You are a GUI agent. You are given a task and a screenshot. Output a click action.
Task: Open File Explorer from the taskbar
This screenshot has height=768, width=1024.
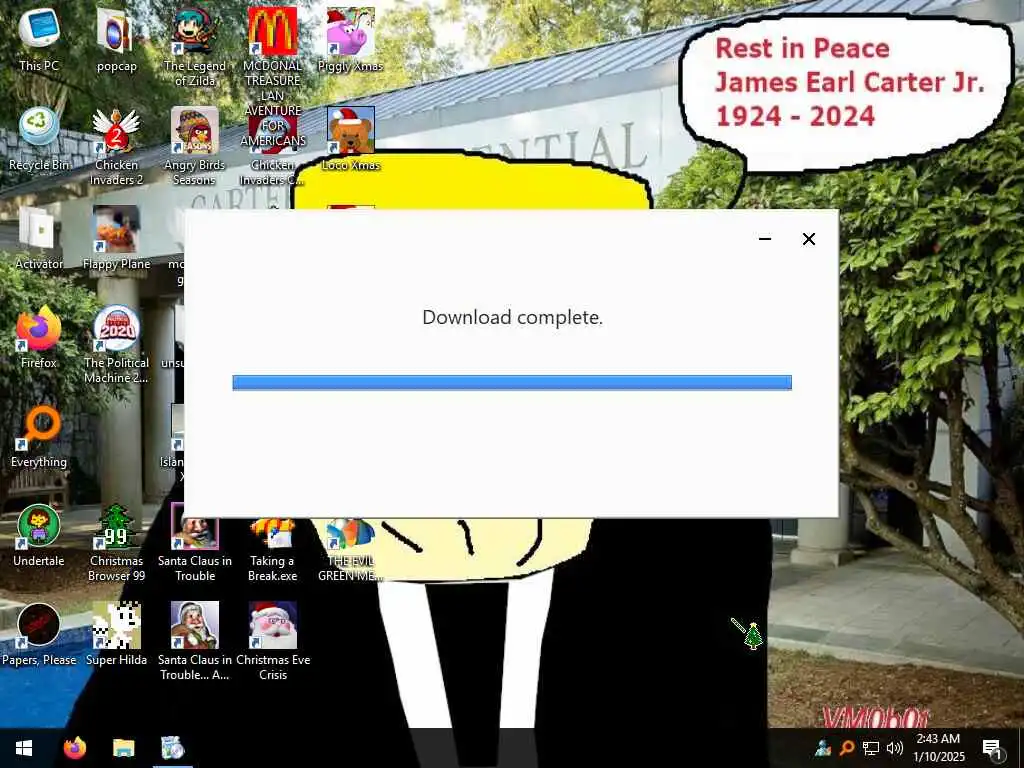[x=123, y=748]
